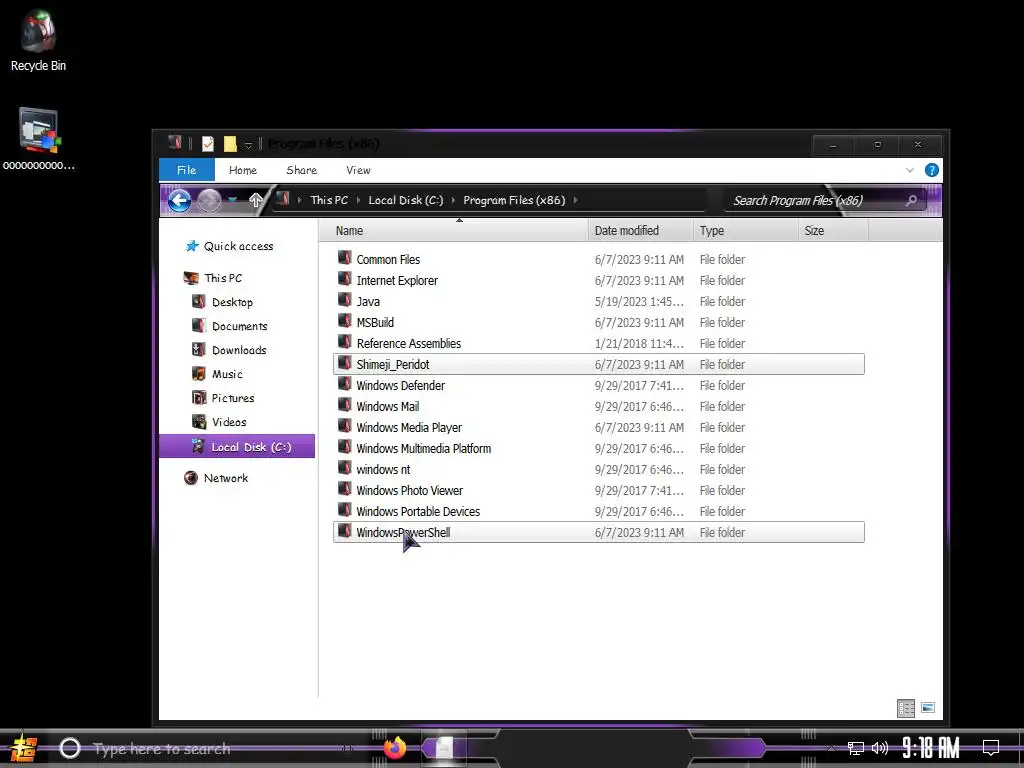The image size is (1024, 768).
Task: Select the Shimeji_Peridot folder icon
Action: coord(345,364)
